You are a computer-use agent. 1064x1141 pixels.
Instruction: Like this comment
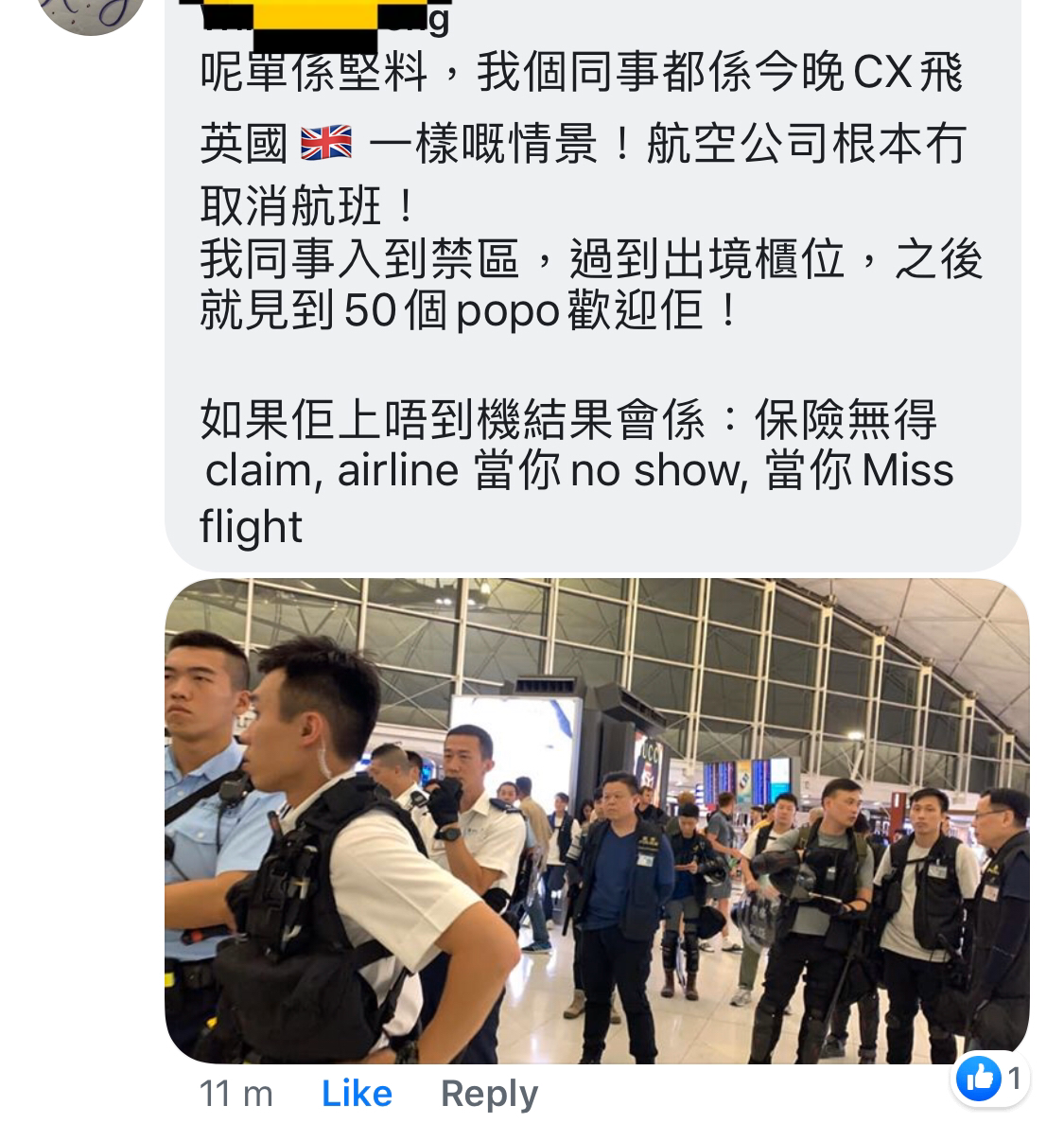click(x=357, y=1094)
